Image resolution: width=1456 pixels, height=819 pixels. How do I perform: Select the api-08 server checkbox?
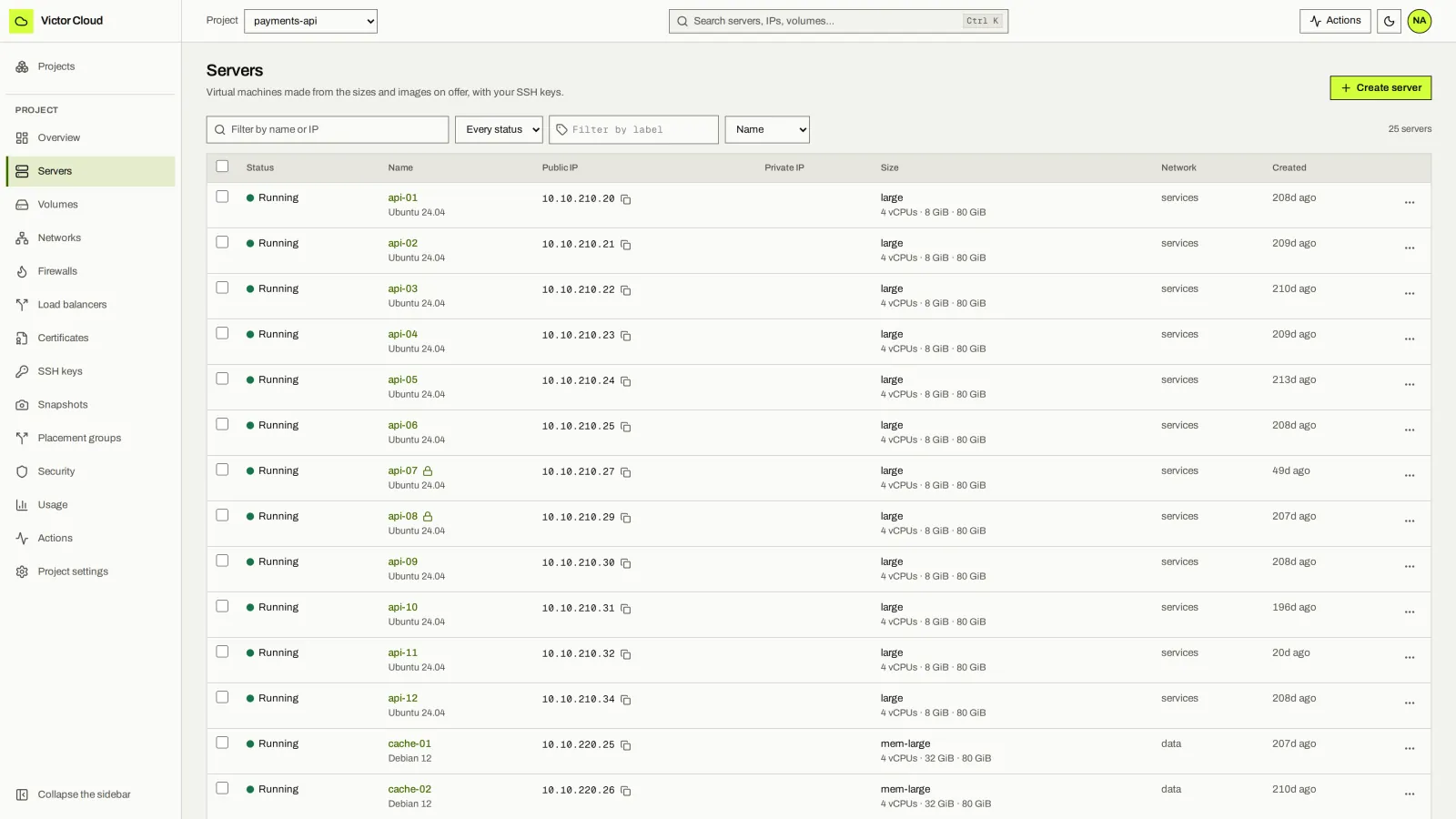coord(222,515)
